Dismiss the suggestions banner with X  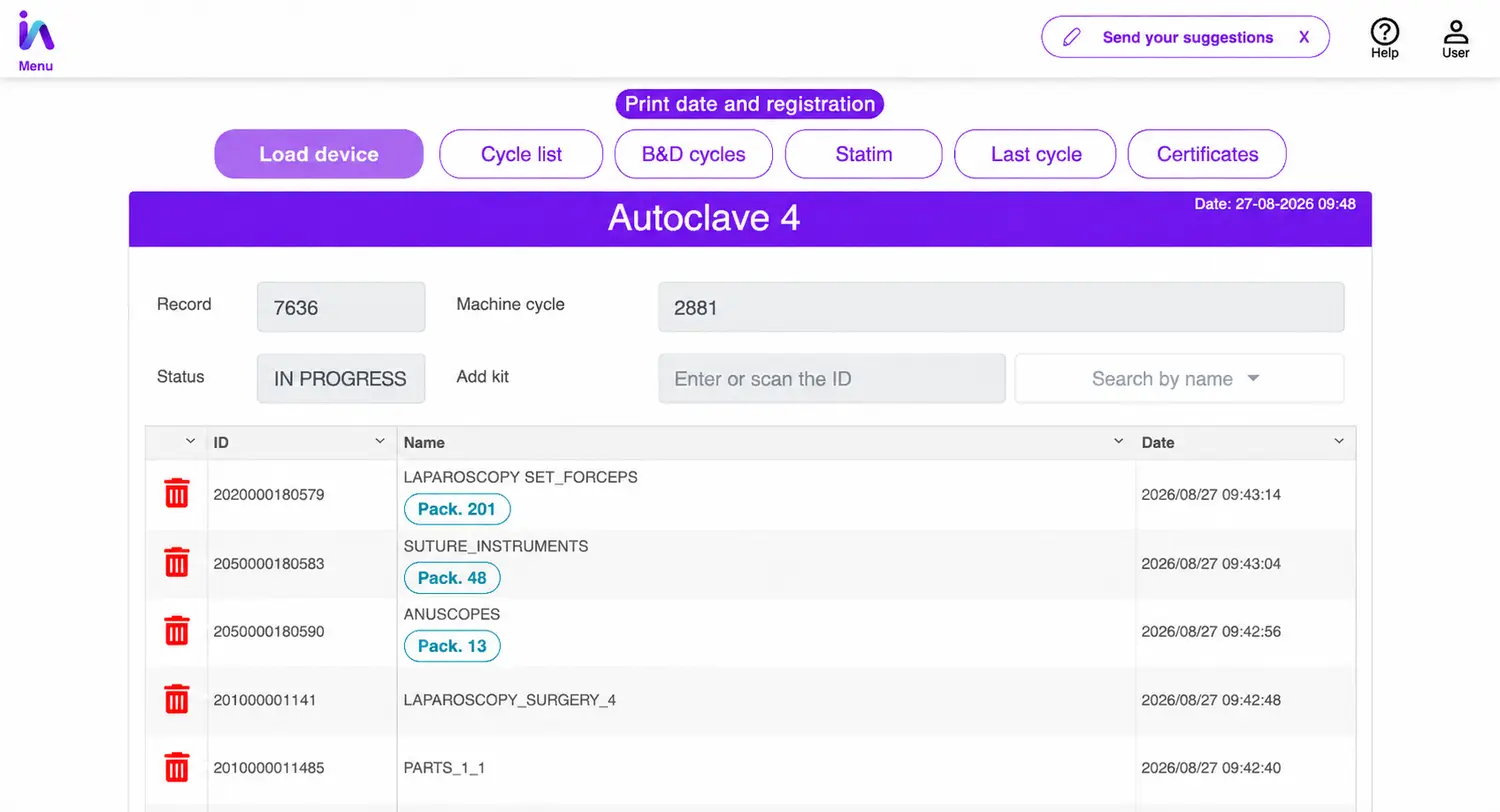point(1304,38)
